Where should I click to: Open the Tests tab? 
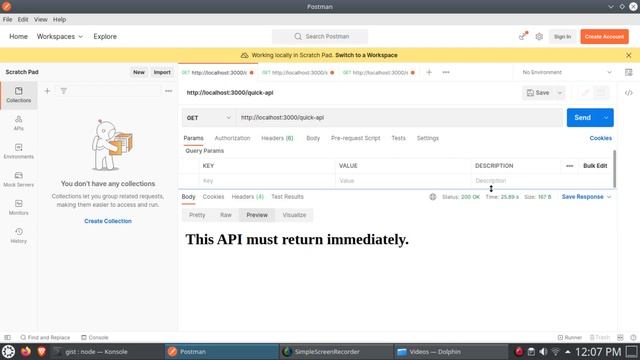[398, 138]
